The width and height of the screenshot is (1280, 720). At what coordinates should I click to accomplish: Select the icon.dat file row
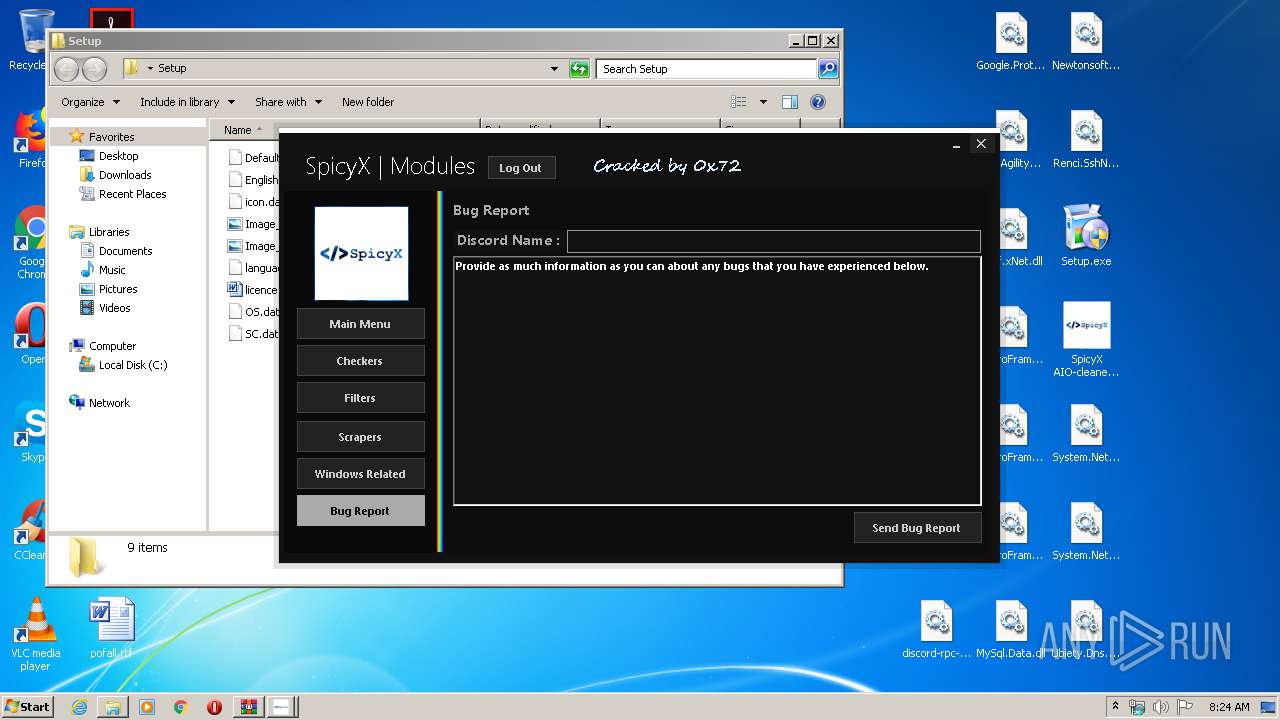pos(254,202)
